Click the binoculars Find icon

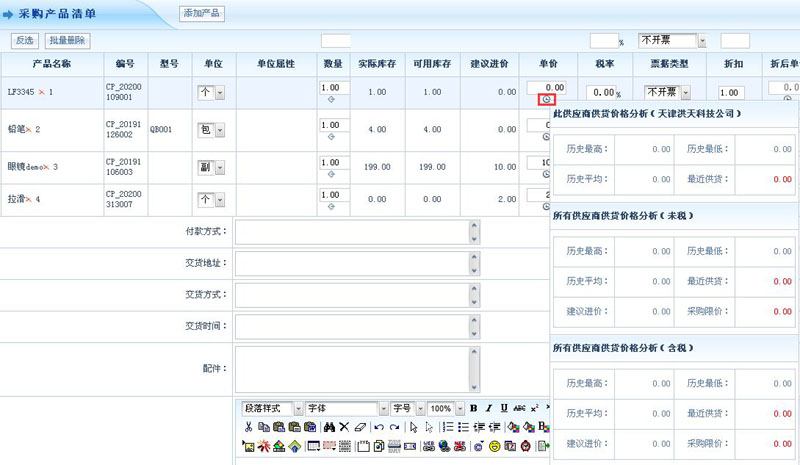[x=328, y=427]
